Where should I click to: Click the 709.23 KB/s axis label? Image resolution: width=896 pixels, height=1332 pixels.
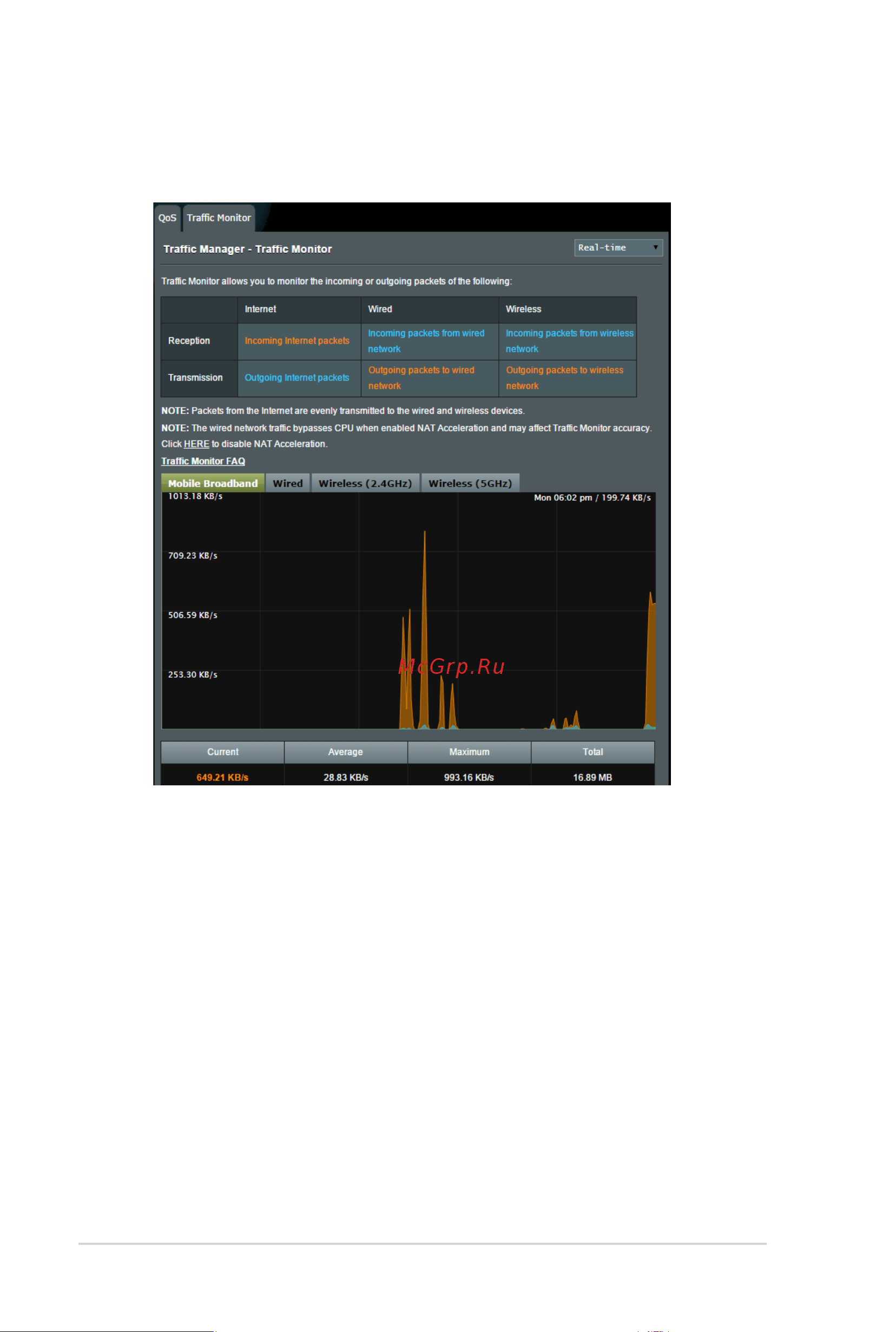(193, 556)
